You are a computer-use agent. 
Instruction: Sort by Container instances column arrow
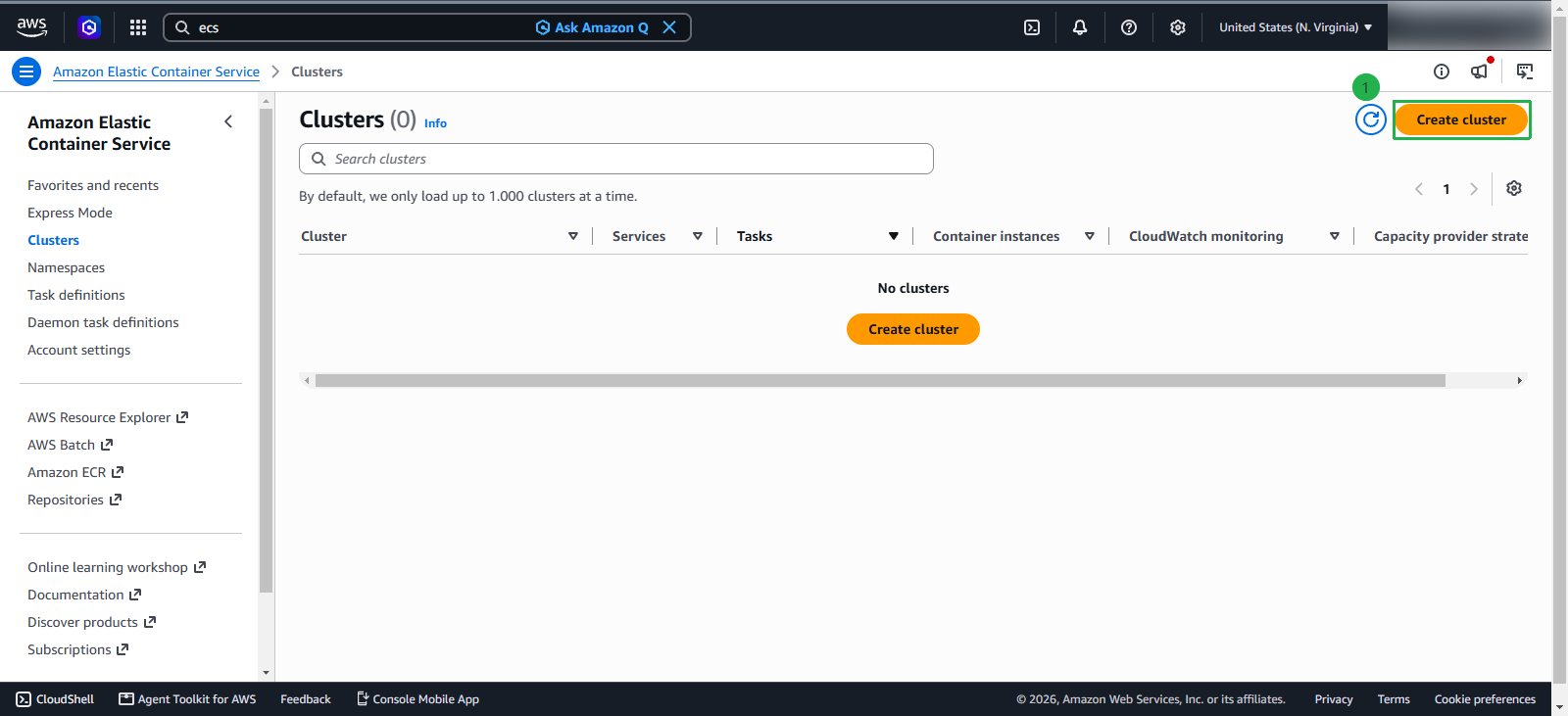pos(1090,236)
